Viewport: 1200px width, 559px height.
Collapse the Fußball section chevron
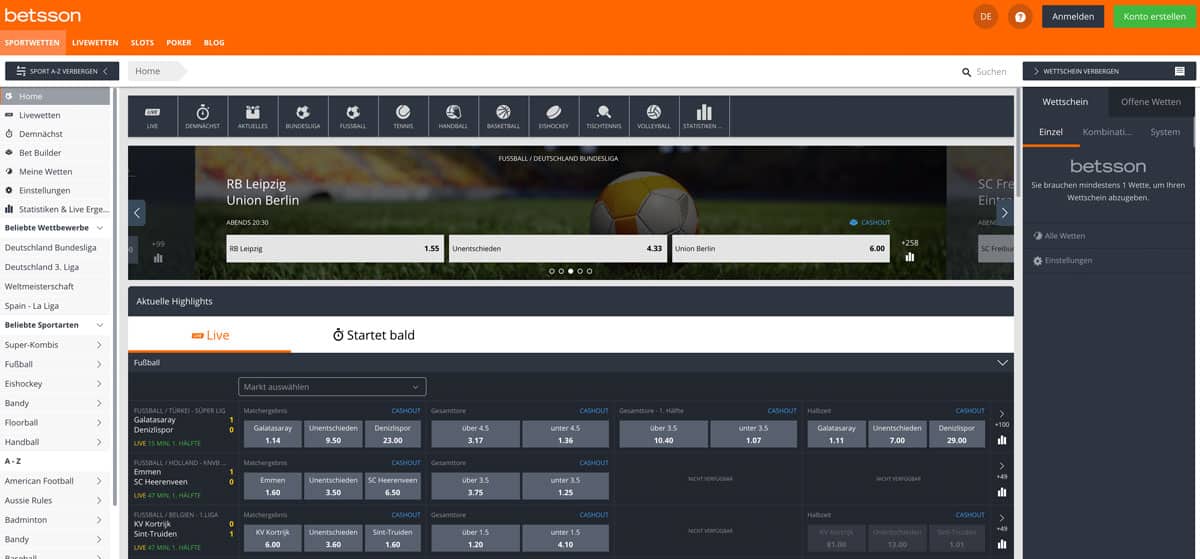tap(1002, 363)
